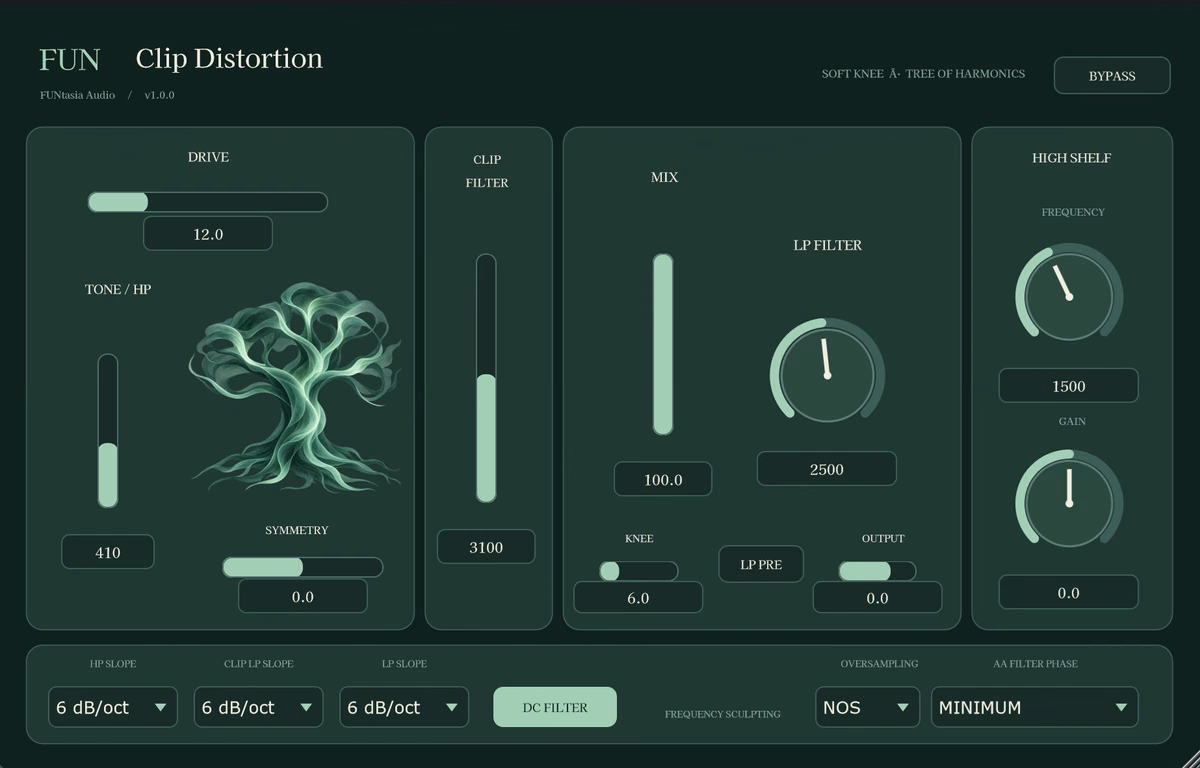Image resolution: width=1200 pixels, height=768 pixels.
Task: Click the HIGH SHELF heading
Action: pyautogui.click(x=1071, y=158)
